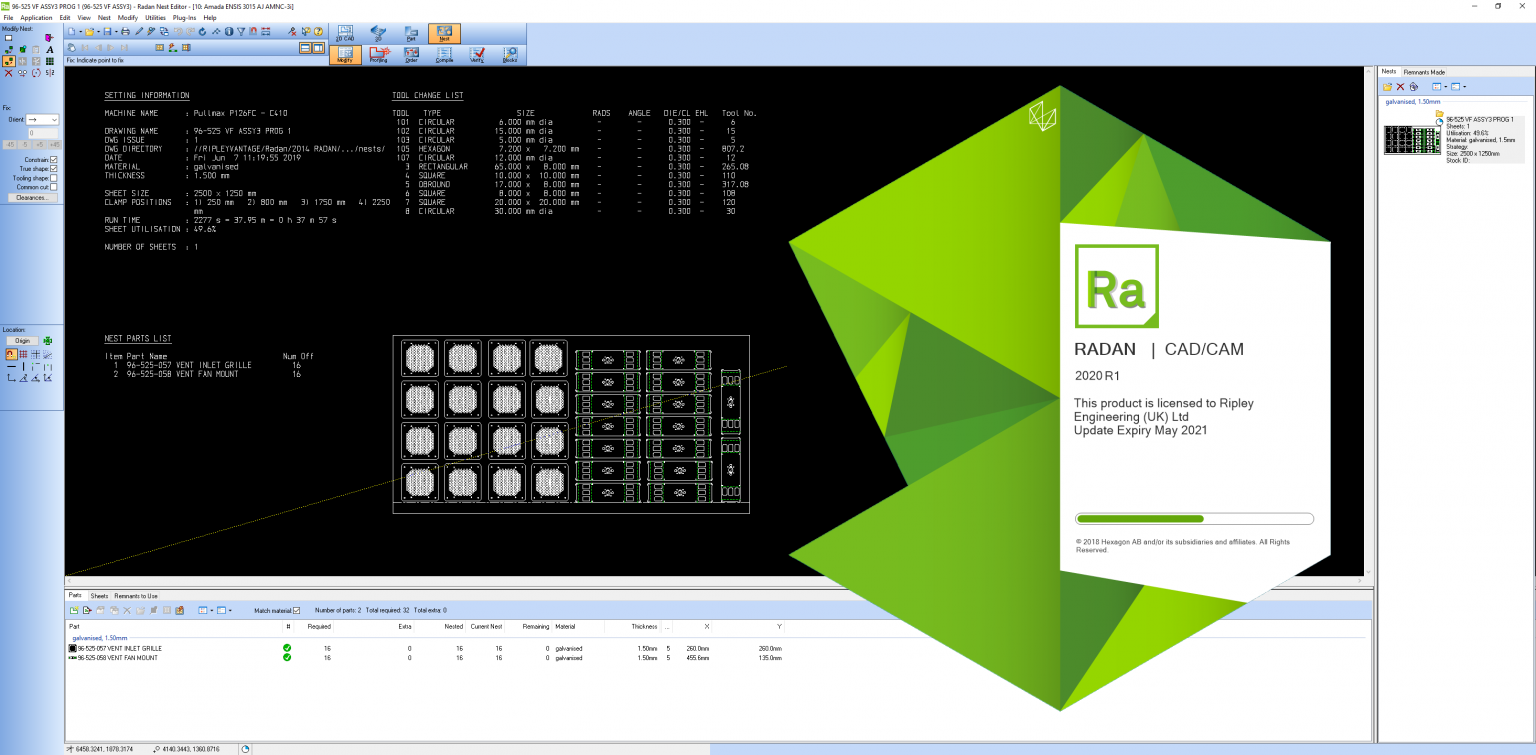Screen dimensions: 1536x755
Task: Expand the New document dropdown arrow
Action: pyautogui.click(x=79, y=32)
